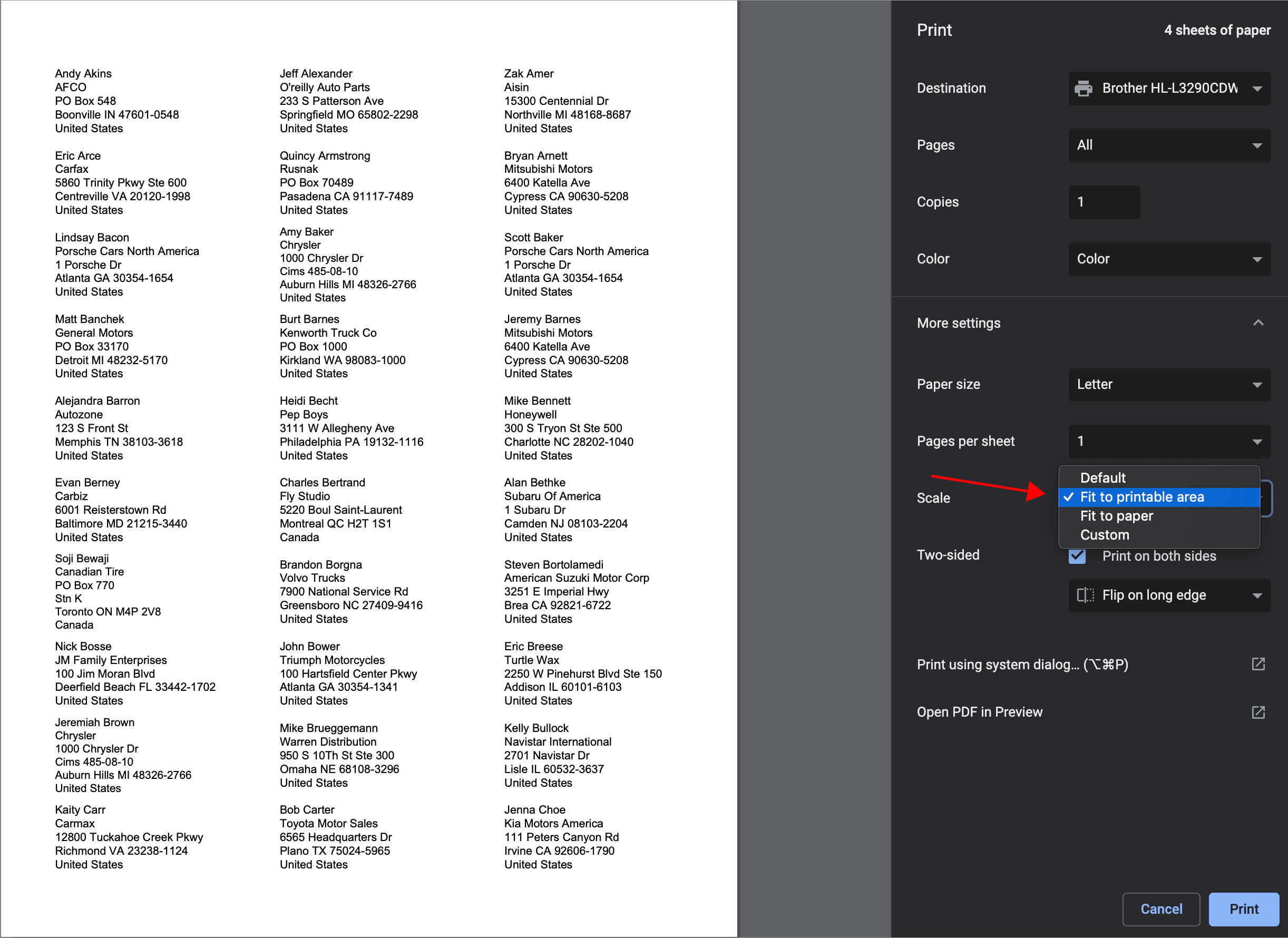This screenshot has height=938, width=1288.
Task: Click the printer icon in Destination field
Action: (1084, 89)
